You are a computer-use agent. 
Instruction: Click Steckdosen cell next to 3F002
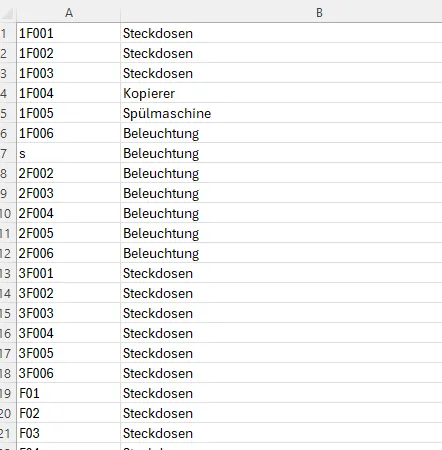[281, 293]
